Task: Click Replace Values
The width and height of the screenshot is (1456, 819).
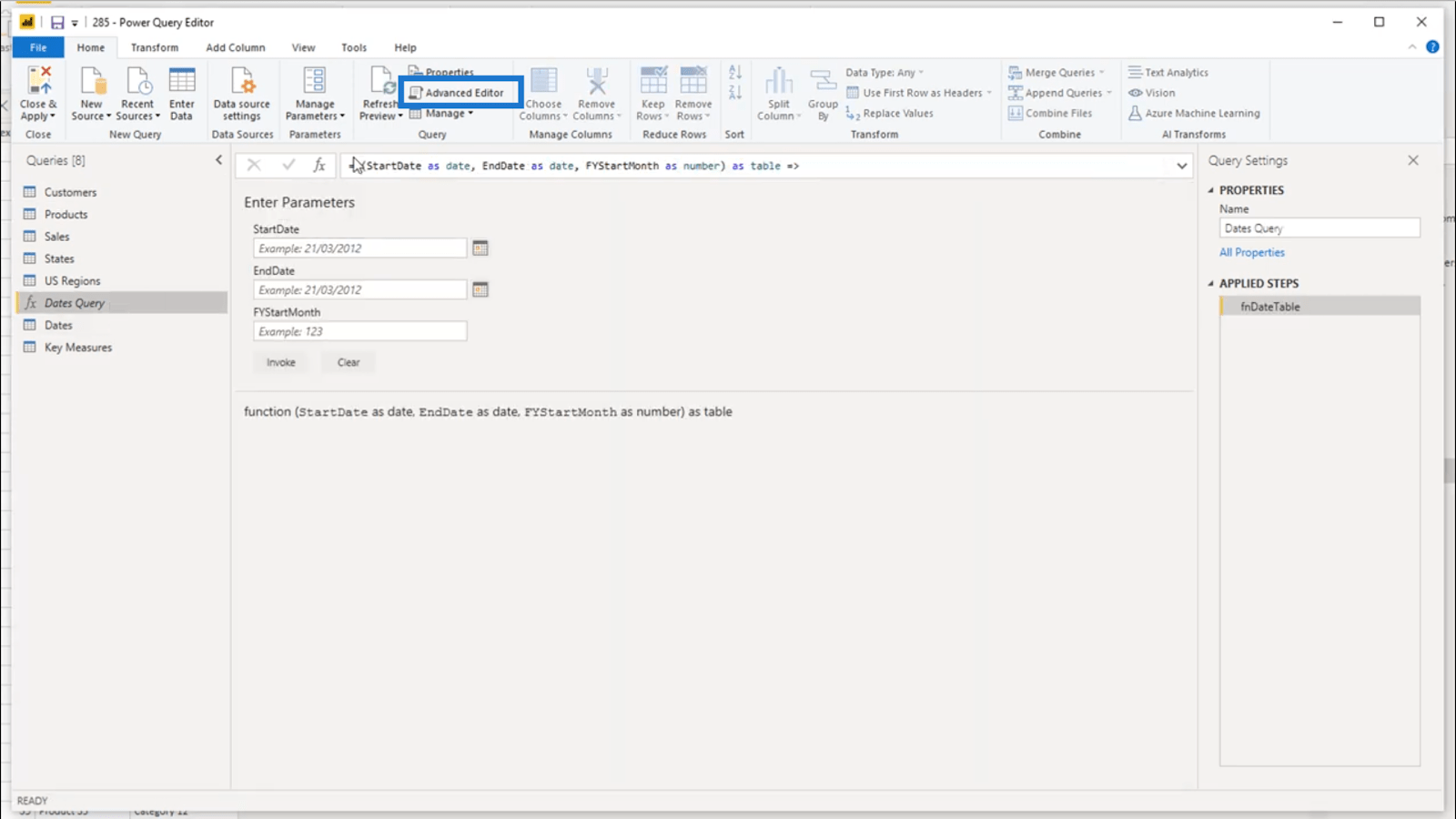Action: pyautogui.click(x=890, y=114)
